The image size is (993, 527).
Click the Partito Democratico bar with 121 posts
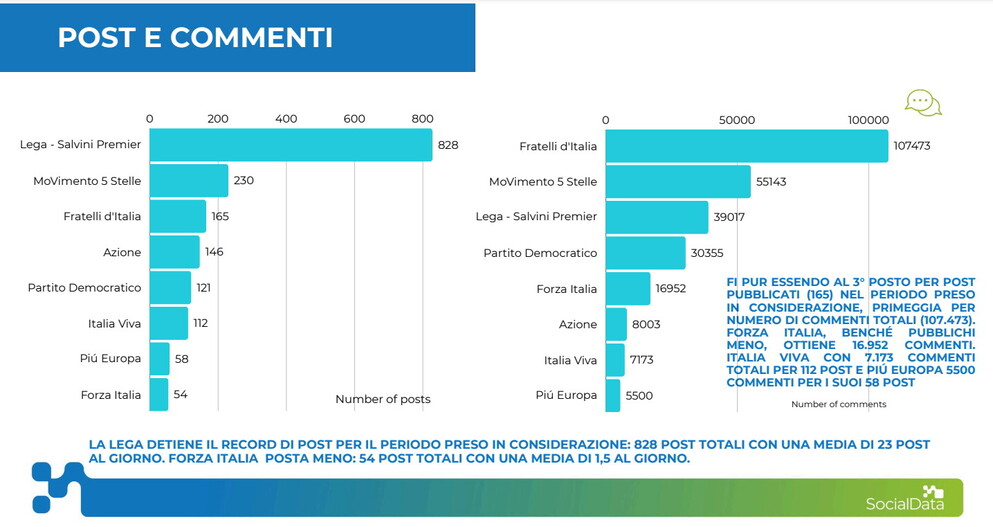pos(170,288)
